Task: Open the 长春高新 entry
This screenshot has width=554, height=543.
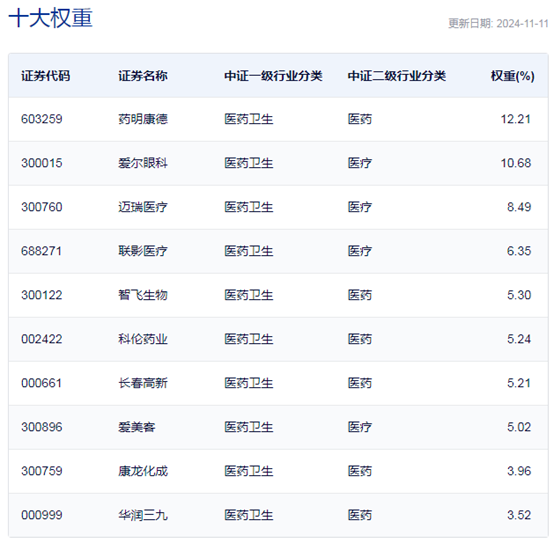Action: 143,383
